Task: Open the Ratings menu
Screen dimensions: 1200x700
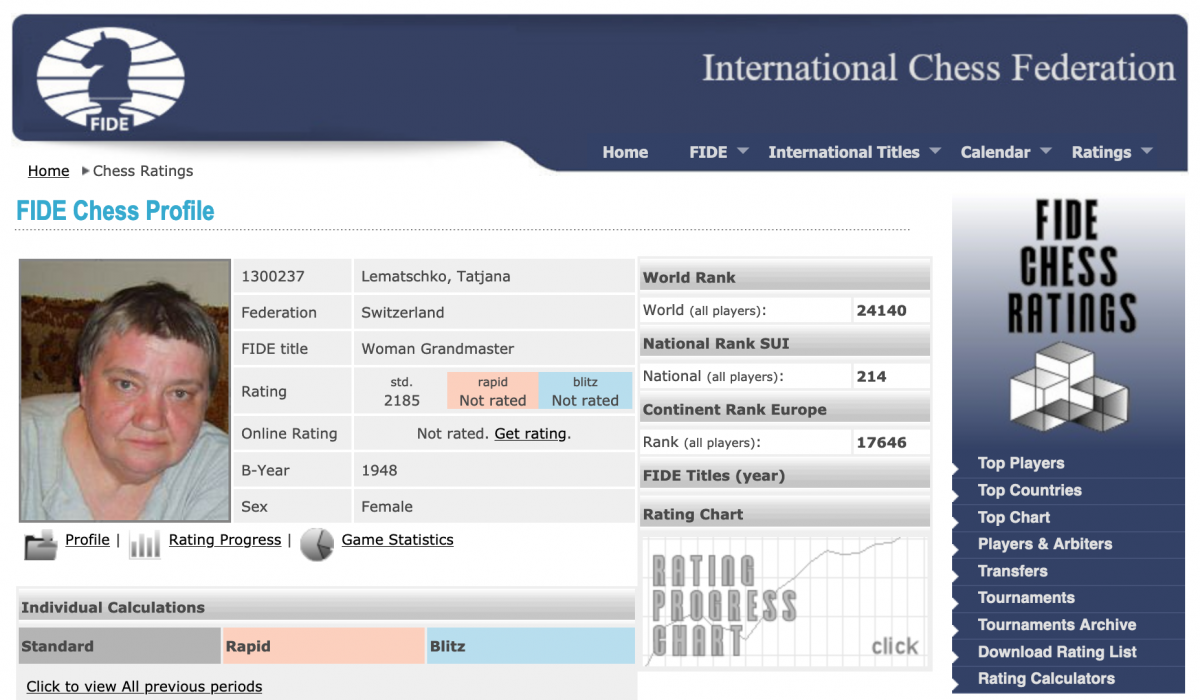Action: click(1101, 152)
